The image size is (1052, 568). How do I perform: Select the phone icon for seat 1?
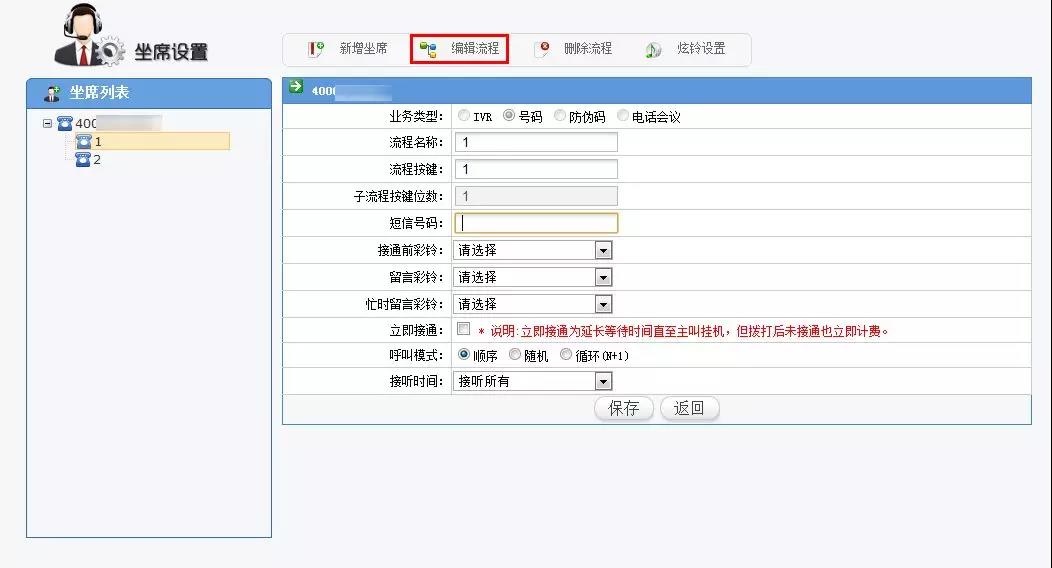pos(84,142)
